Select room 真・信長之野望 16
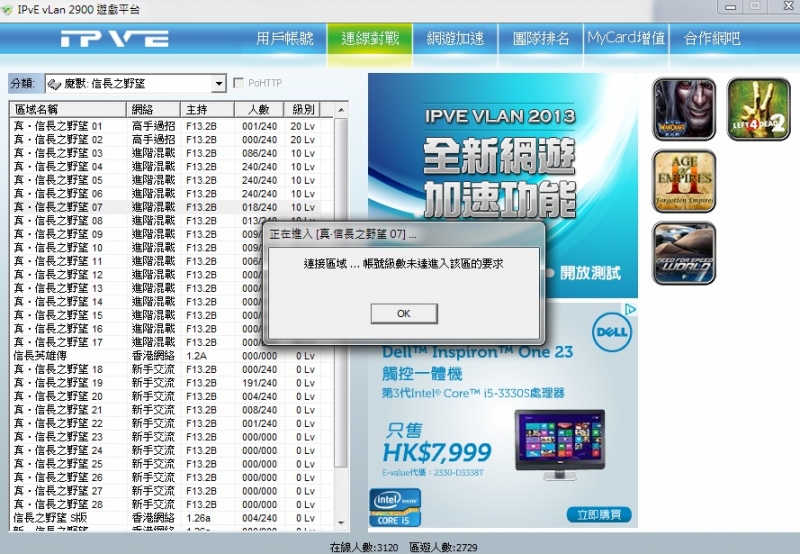Screen dimensions: 800x554 pos(171,329)
